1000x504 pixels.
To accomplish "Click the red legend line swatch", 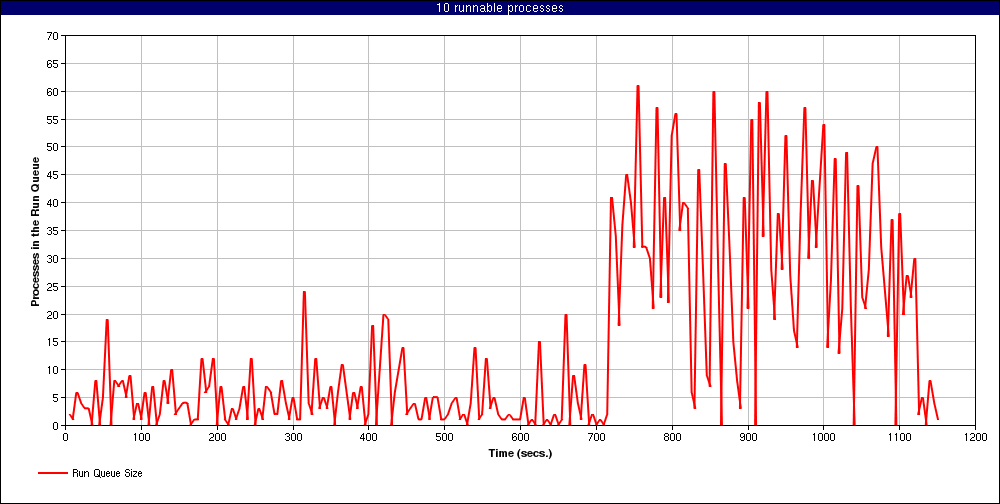I will point(54,473).
